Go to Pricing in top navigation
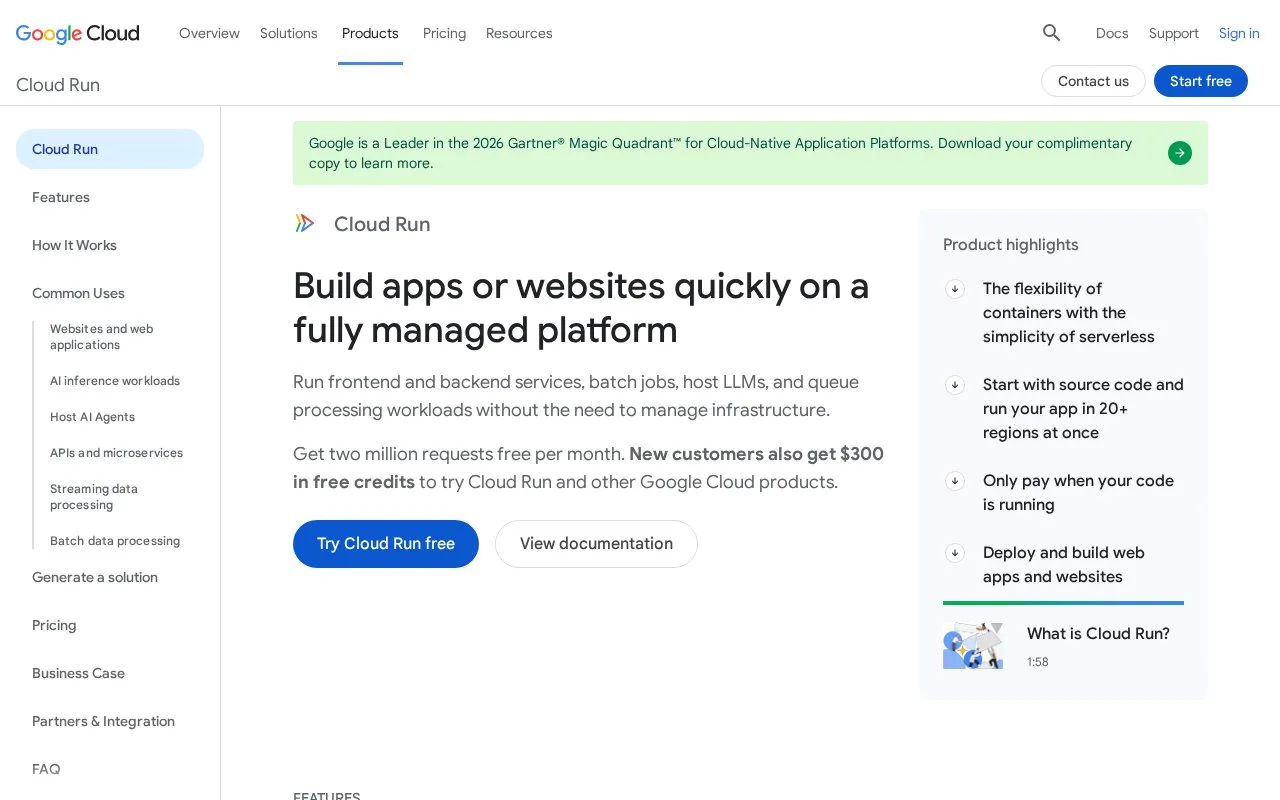The image size is (1280, 800). [x=444, y=33]
